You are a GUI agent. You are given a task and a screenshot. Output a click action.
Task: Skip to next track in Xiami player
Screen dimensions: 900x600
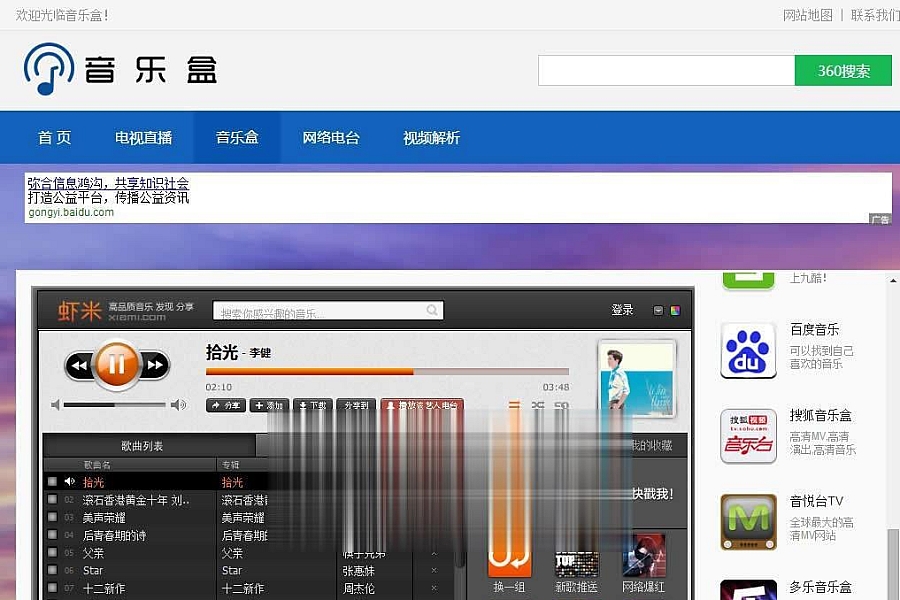[x=155, y=365]
